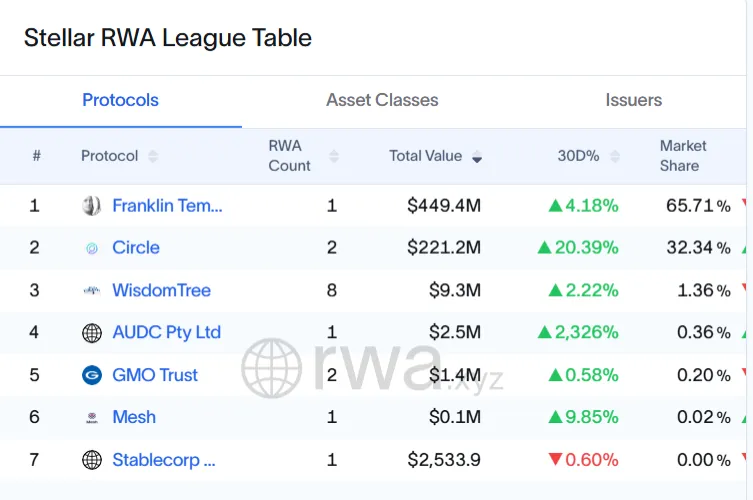Click the Mesh logo icon
Image resolution: width=753 pixels, height=500 pixels.
click(x=92, y=418)
